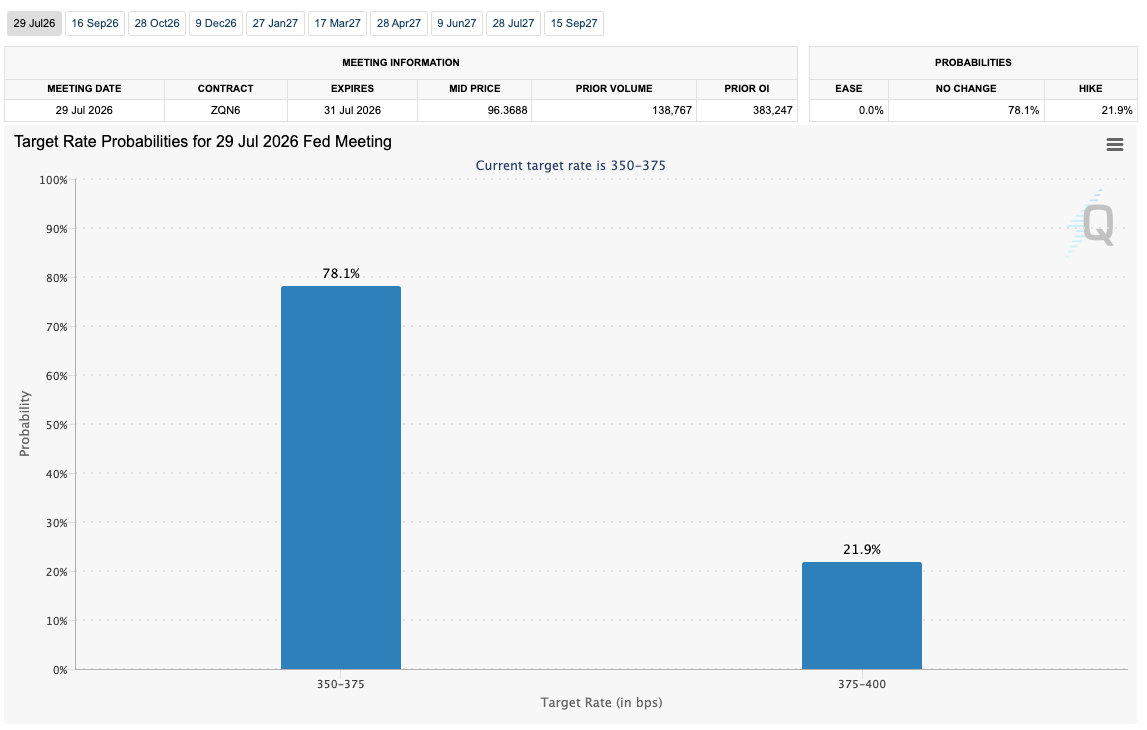
Task: Switch to the 16 Sep26 meeting tab
Action: click(x=95, y=23)
